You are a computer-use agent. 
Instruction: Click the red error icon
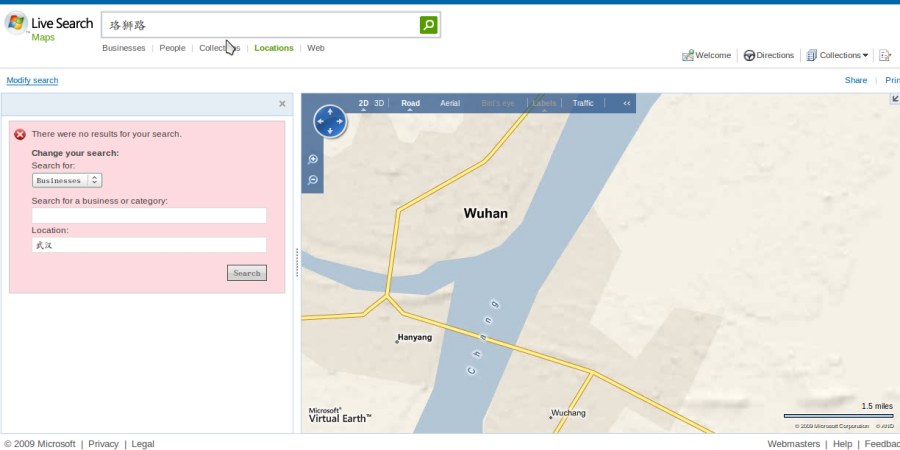coord(20,134)
